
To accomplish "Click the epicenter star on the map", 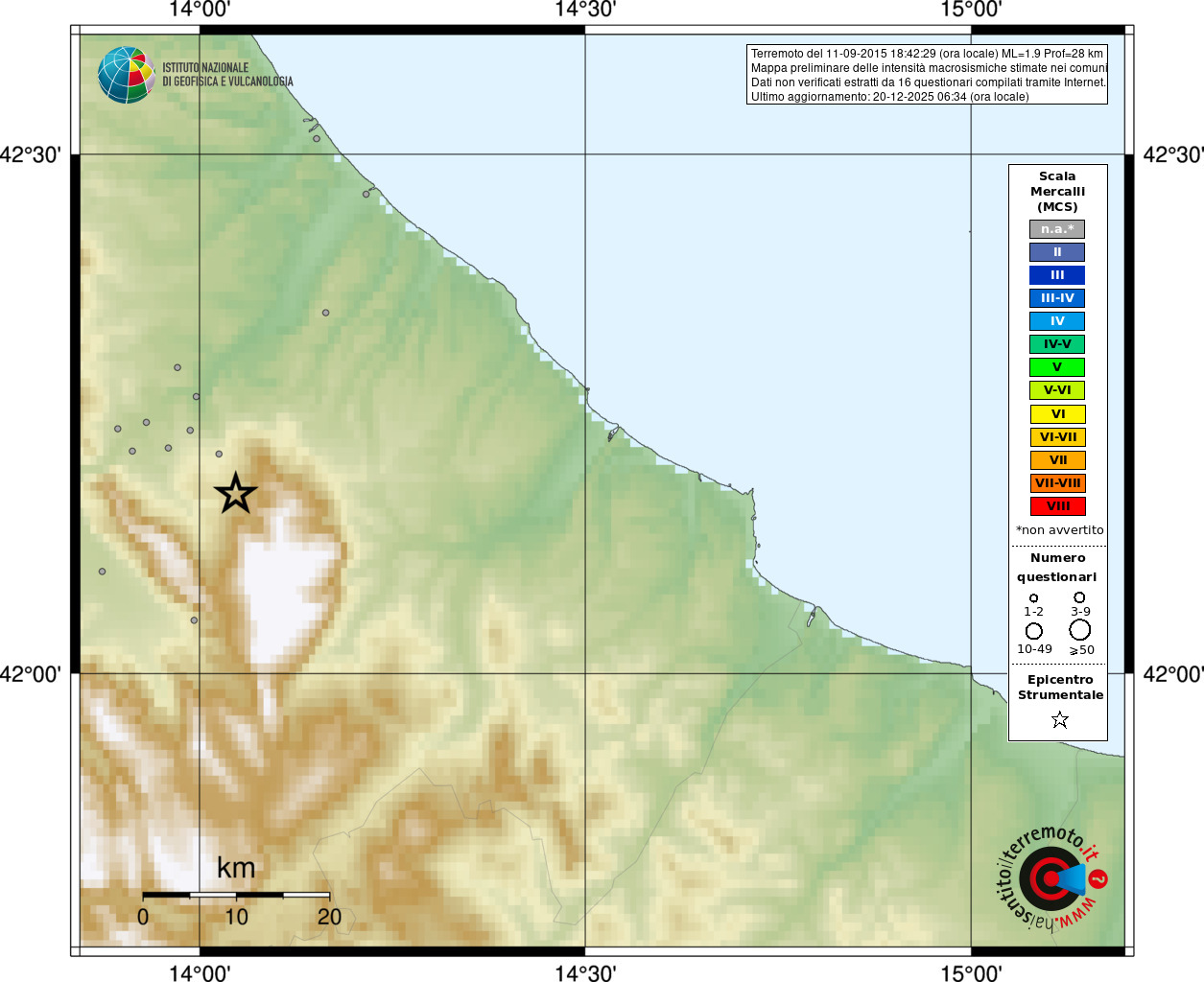I will pyautogui.click(x=235, y=494).
